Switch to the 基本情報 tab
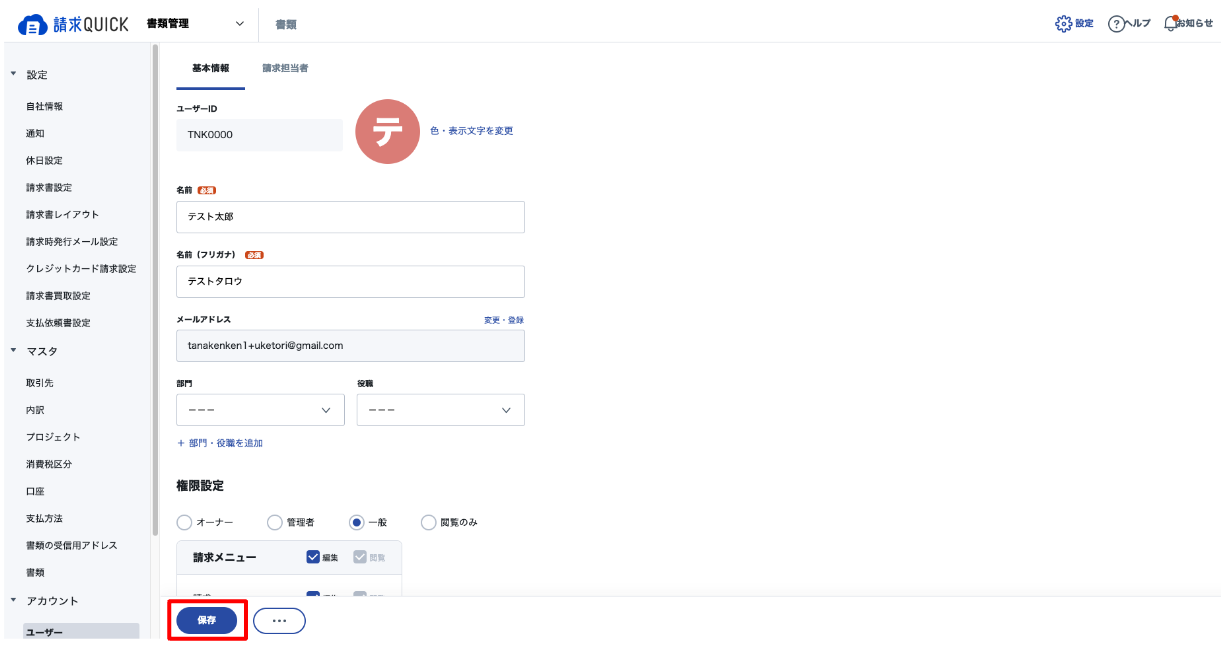The height and width of the screenshot is (646, 1221). click(210, 68)
